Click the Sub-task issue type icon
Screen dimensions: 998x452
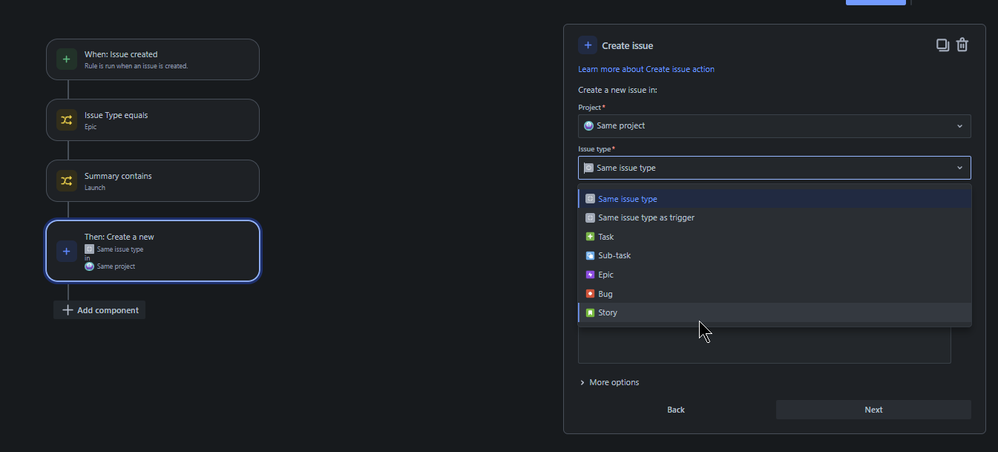(x=590, y=256)
